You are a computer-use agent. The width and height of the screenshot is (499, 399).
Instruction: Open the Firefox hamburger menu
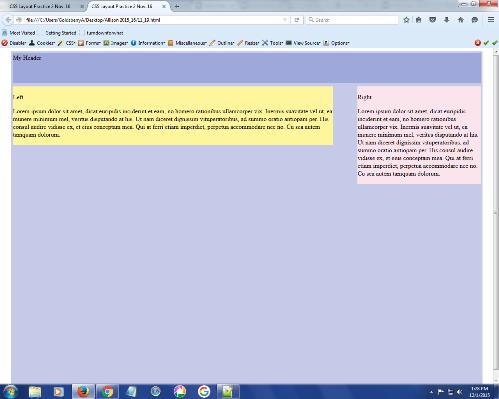[491, 20]
